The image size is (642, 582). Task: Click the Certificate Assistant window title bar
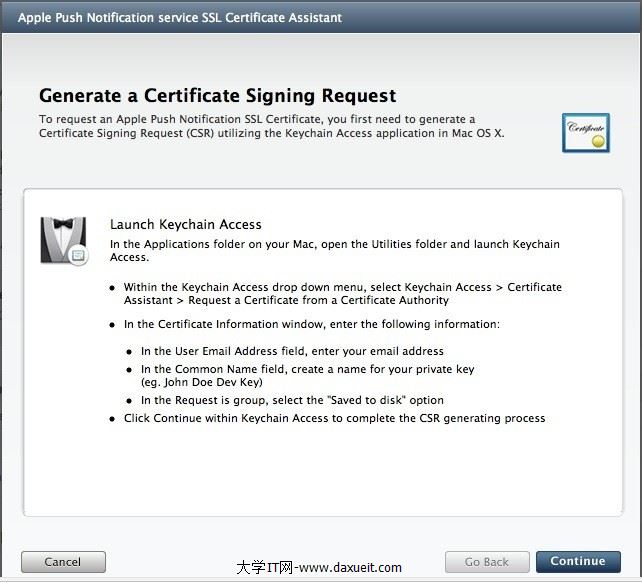(x=180, y=17)
